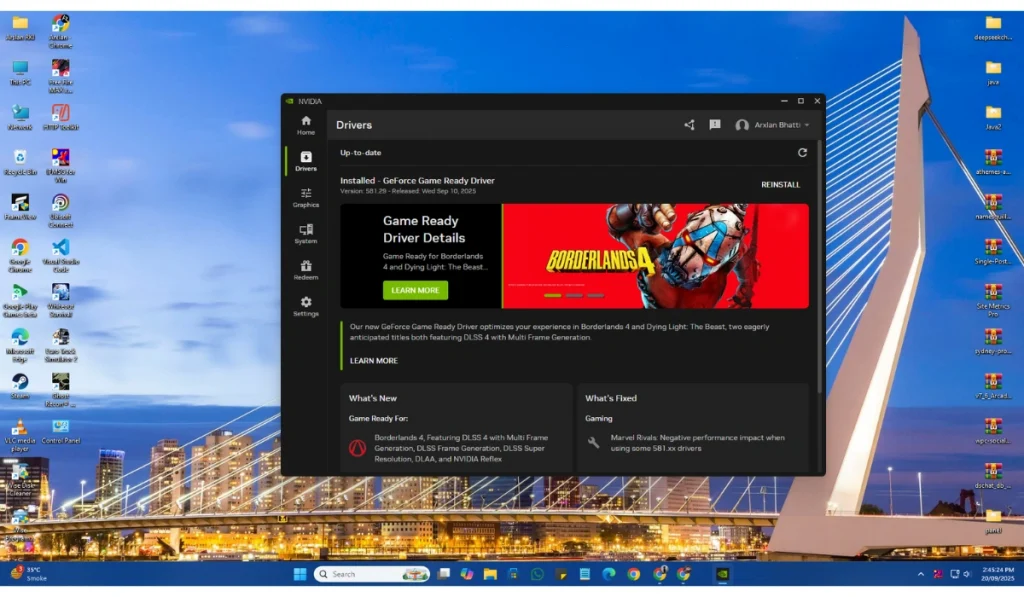Select the second banner carousel indicator
The image size is (1024, 597).
pos(574,296)
